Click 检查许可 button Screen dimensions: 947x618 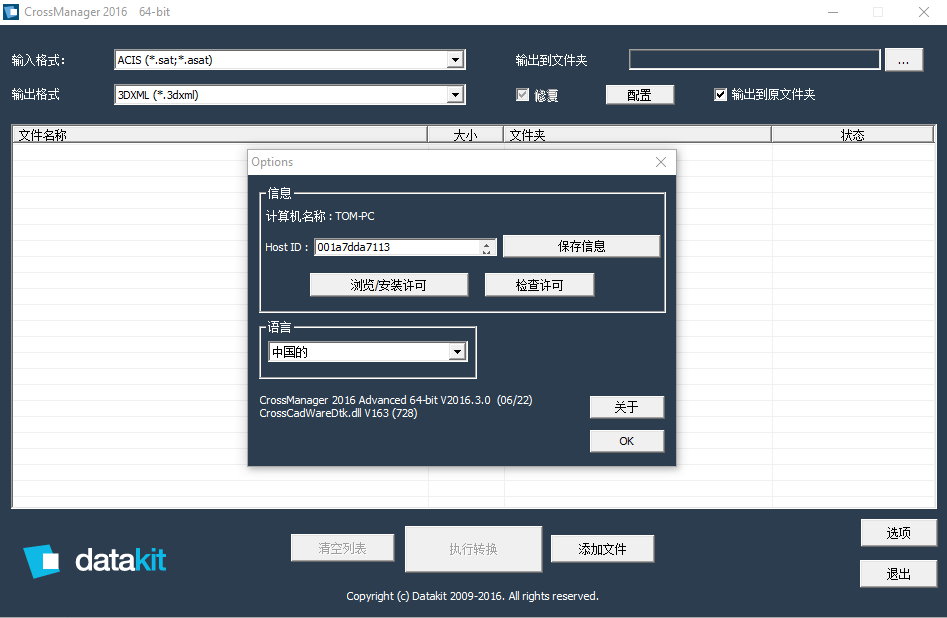tap(539, 285)
